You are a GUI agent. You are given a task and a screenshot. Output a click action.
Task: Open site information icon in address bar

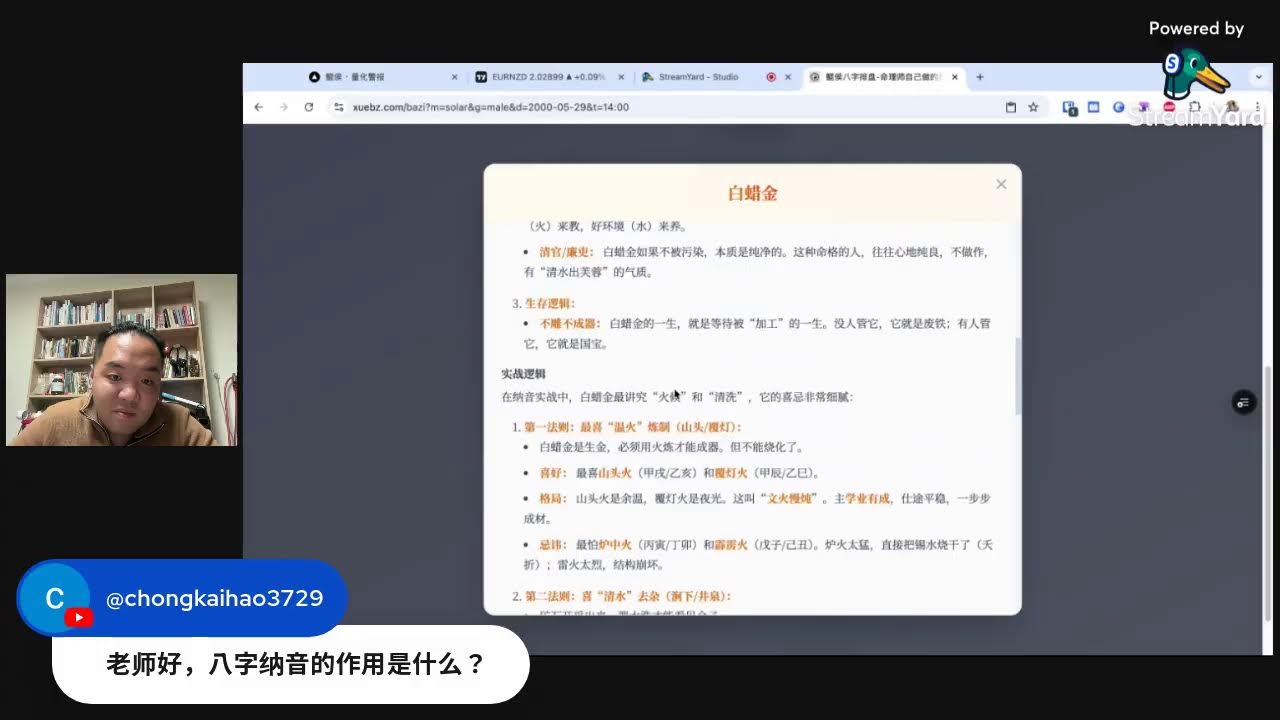click(x=338, y=107)
